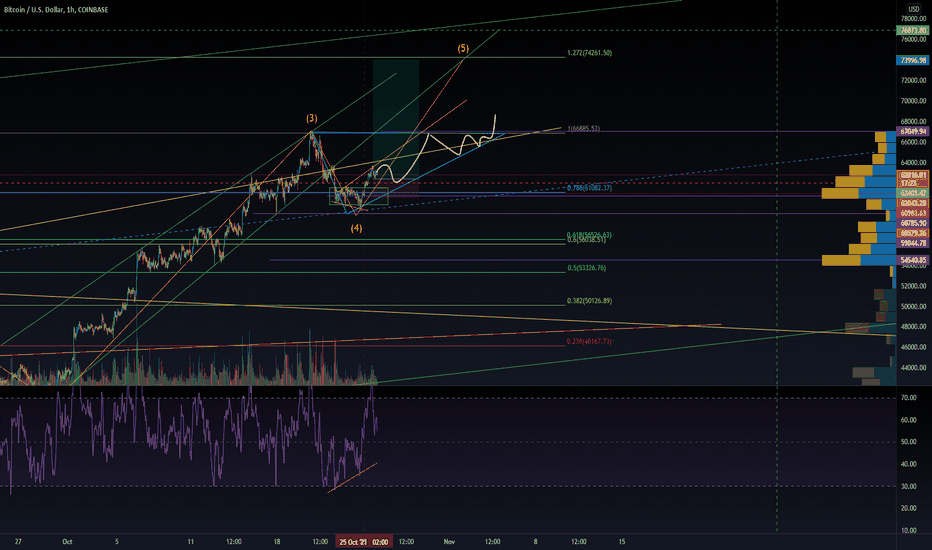This screenshot has width=932, height=550.
Task: Click the 1(66885.53) Fibonacci level label
Action: [583, 128]
